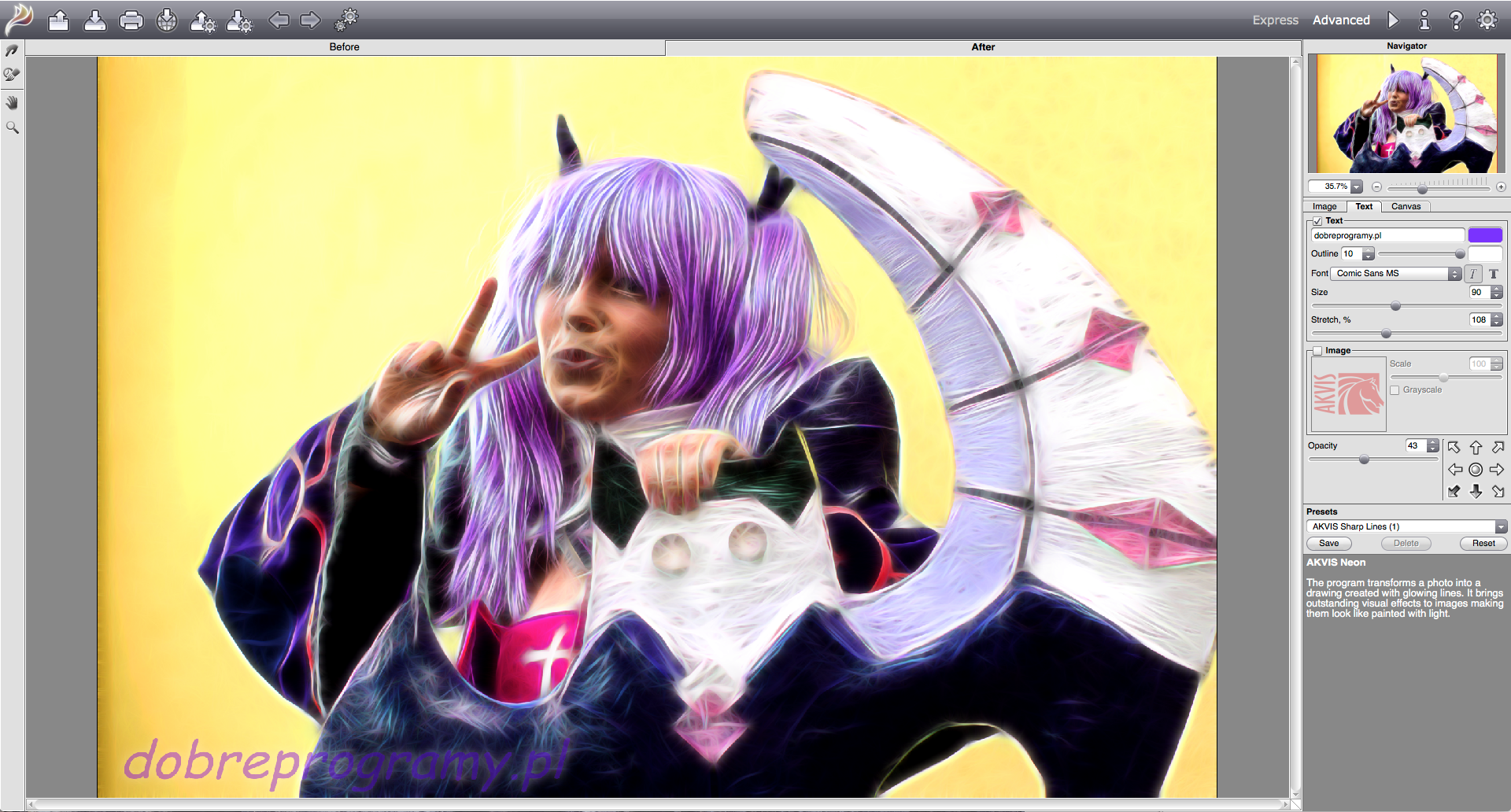Toggle italic text style button
The width and height of the screenshot is (1511, 812).
(x=1473, y=274)
